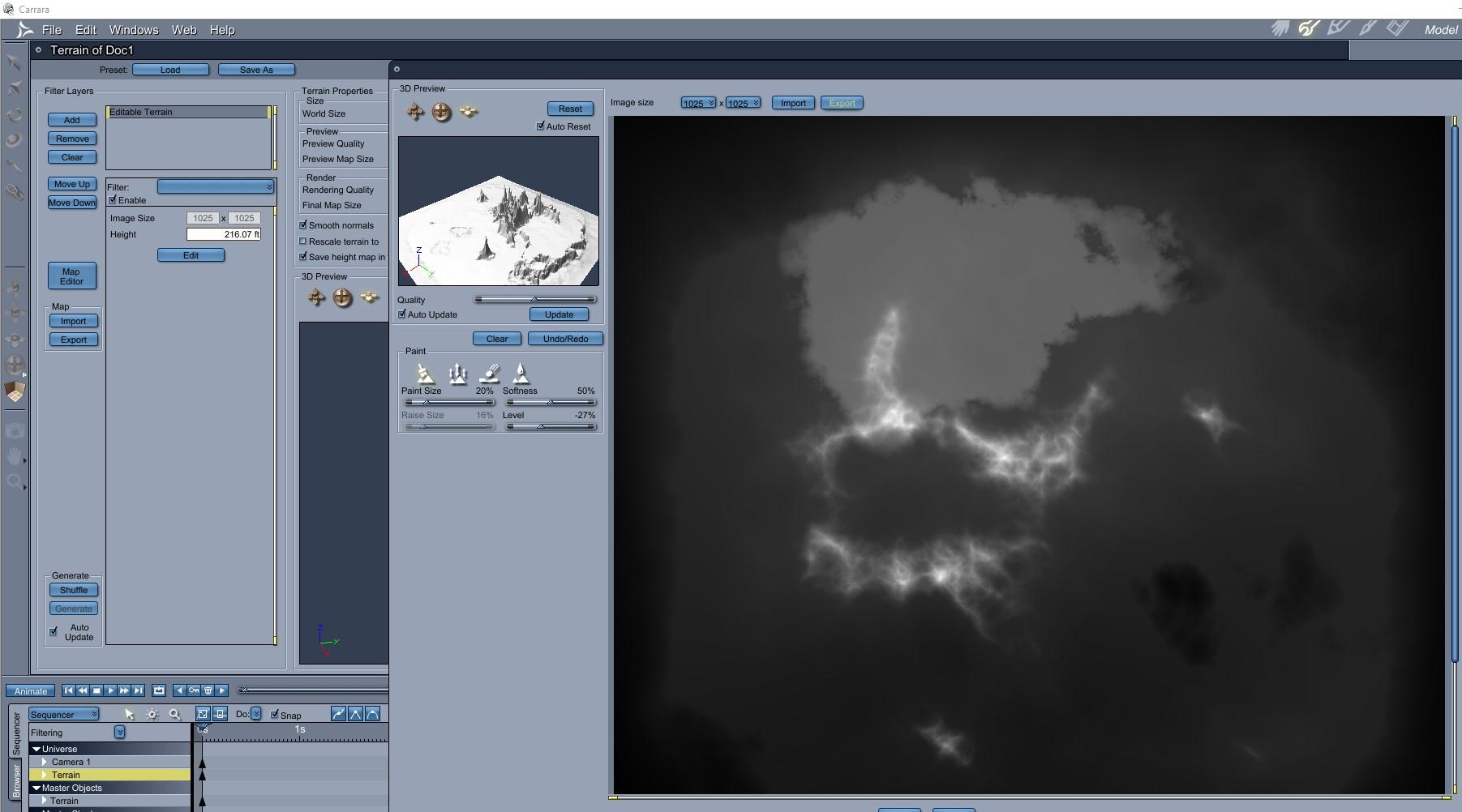Screen dimensions: 1462x812
Task: Collapse the Universe tree group
Action: [x=36, y=750]
